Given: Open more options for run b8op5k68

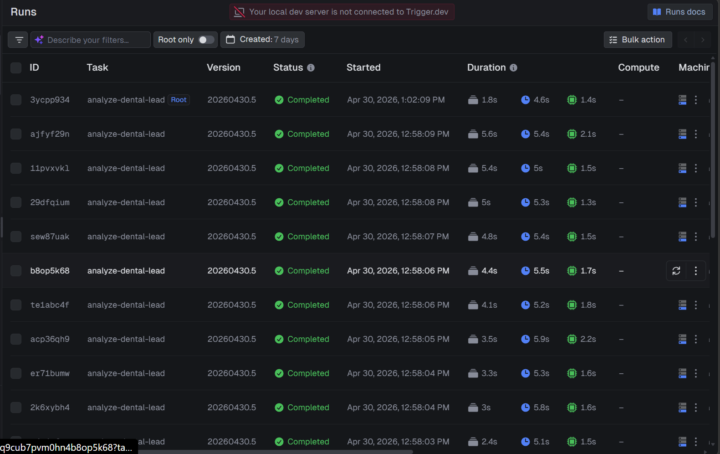Looking at the screenshot, I should [696, 271].
